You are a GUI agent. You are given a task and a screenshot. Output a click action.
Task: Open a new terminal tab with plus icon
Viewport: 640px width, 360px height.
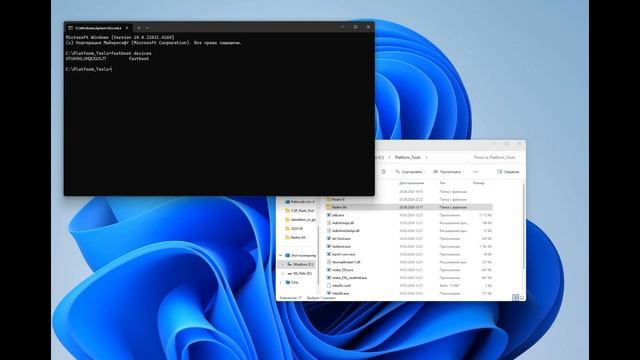[139, 28]
